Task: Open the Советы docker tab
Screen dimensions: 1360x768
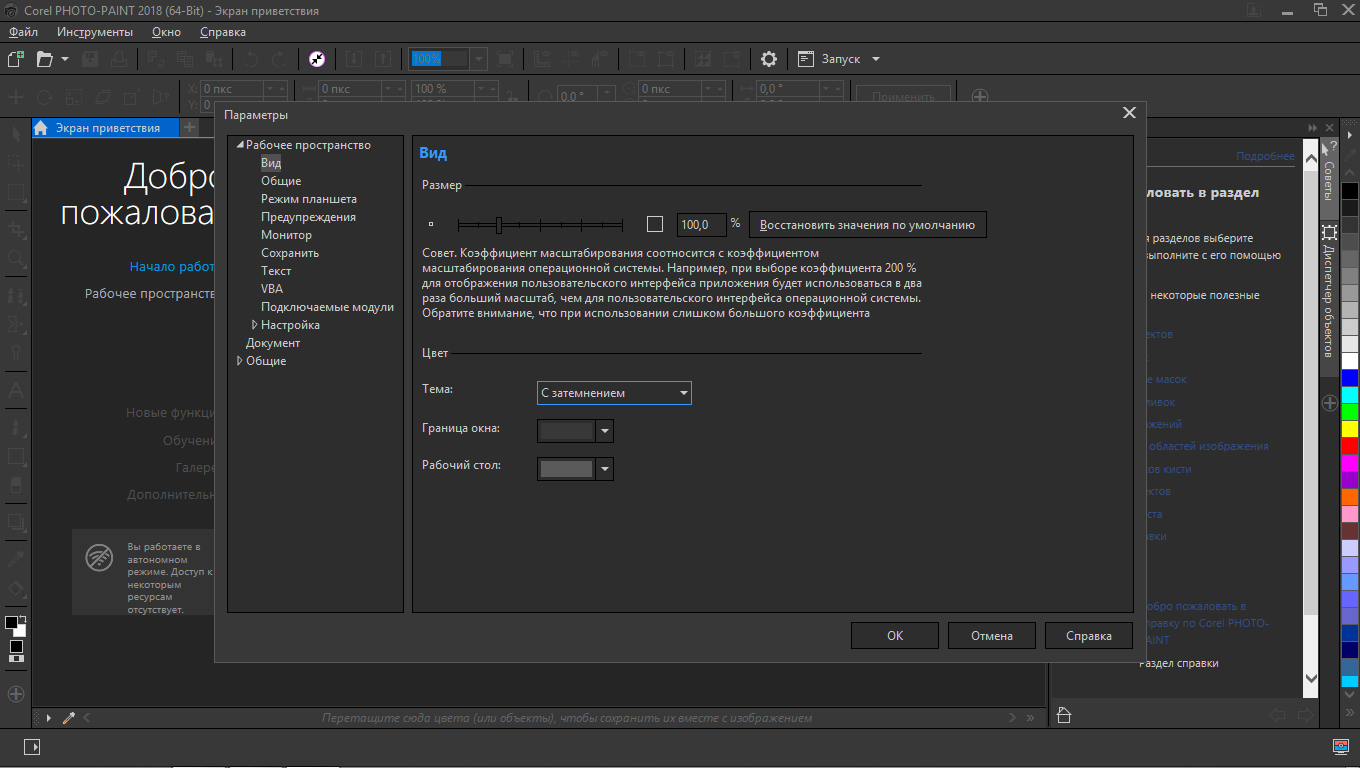Action: 1329,178
